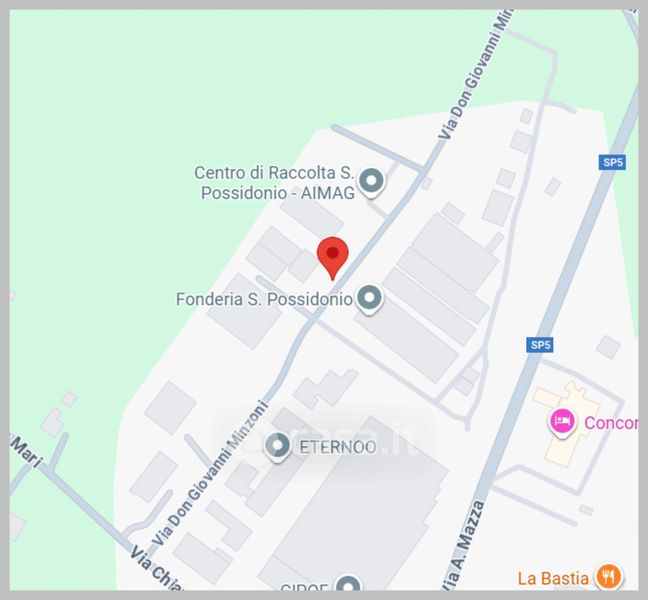Screen dimensions: 648x600
Task: Click the ETERNOO place marker icon
Action: tap(278, 447)
